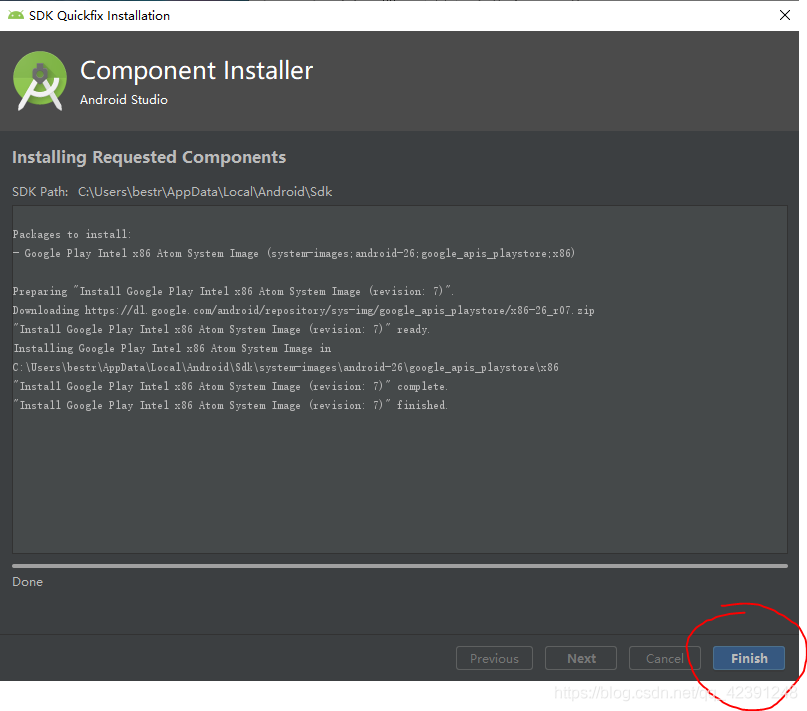Screen dimensions: 807x711
Task: Click the completed progress bar
Action: (400, 567)
